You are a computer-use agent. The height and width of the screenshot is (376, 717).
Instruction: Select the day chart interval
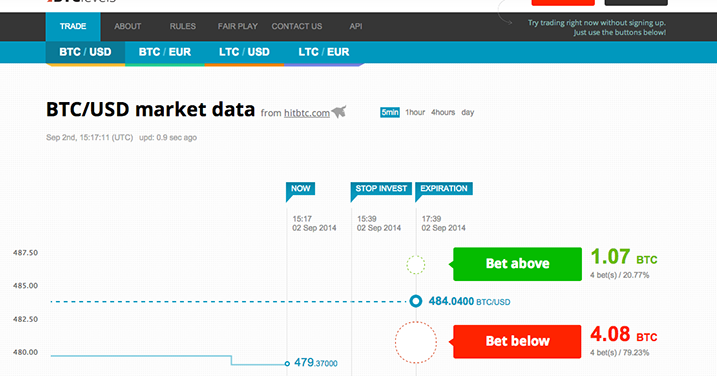tap(468, 112)
